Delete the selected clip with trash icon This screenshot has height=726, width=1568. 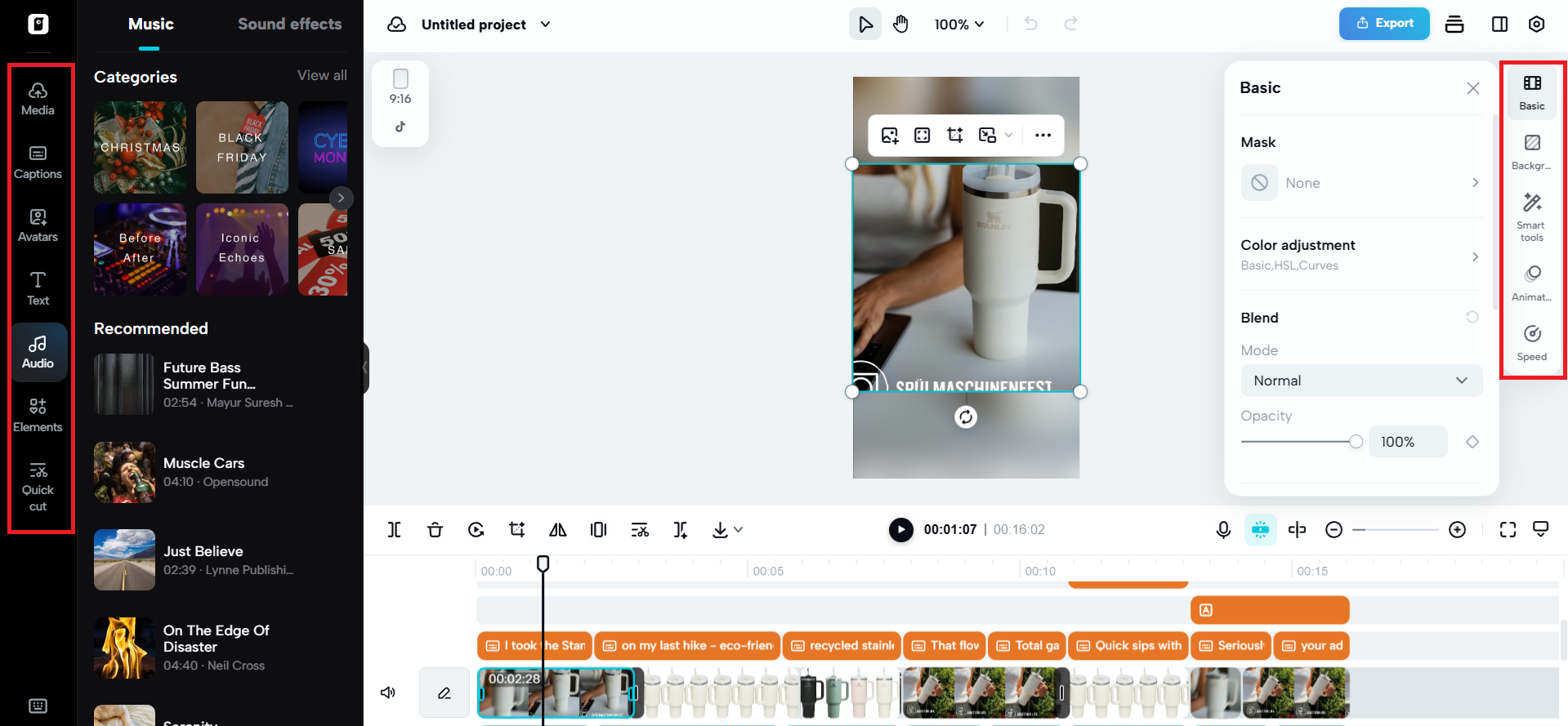click(x=435, y=530)
